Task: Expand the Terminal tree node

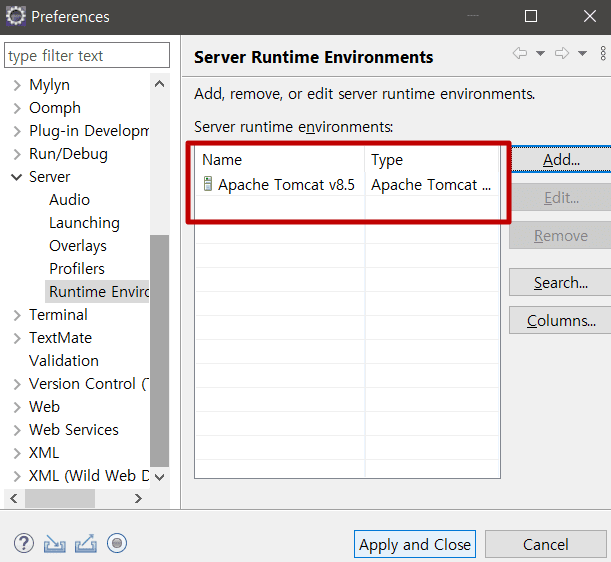Action: pyautogui.click(x=17, y=315)
